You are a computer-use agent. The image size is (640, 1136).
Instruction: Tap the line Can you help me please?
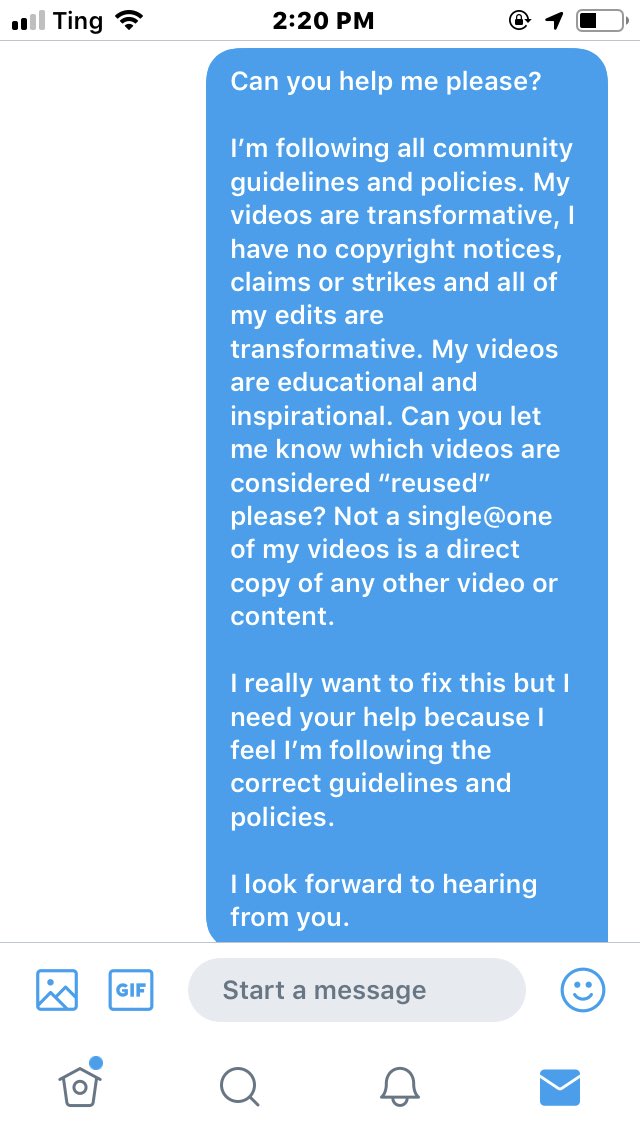pos(386,81)
